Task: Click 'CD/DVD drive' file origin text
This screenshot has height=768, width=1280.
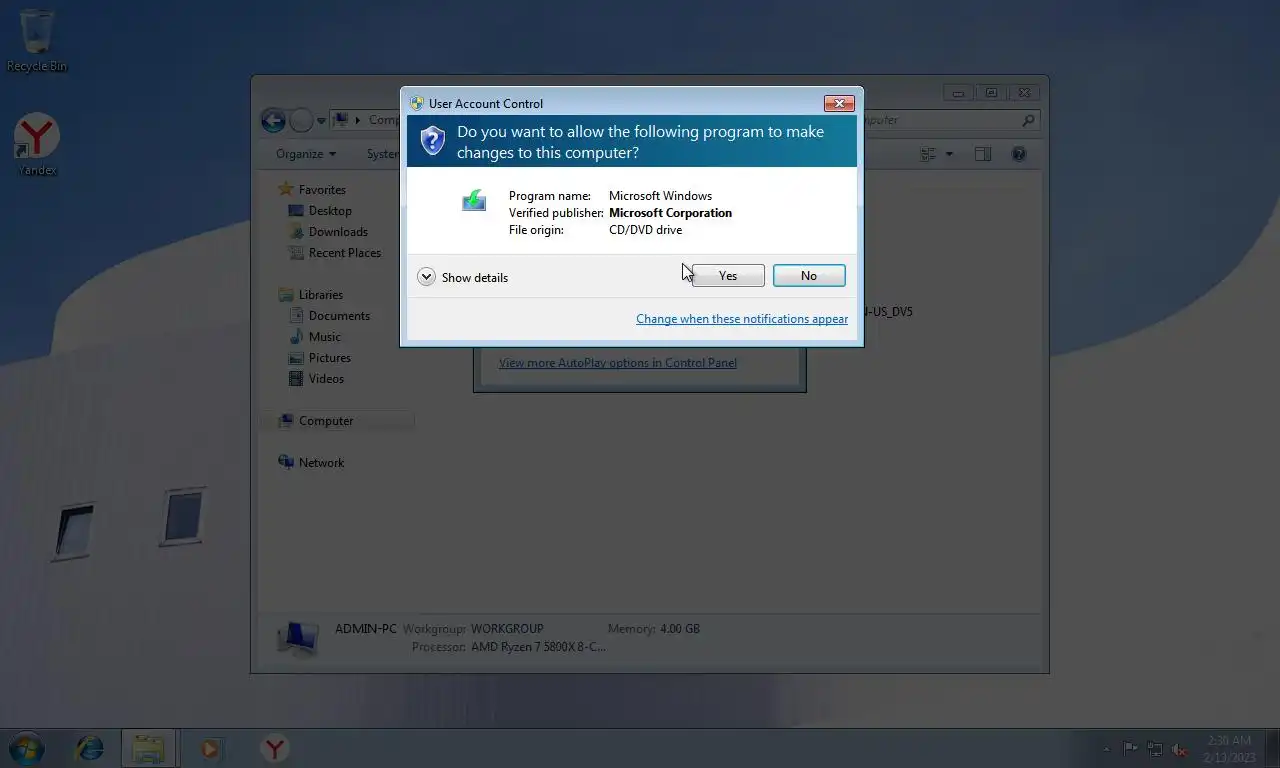Action: pos(645,230)
